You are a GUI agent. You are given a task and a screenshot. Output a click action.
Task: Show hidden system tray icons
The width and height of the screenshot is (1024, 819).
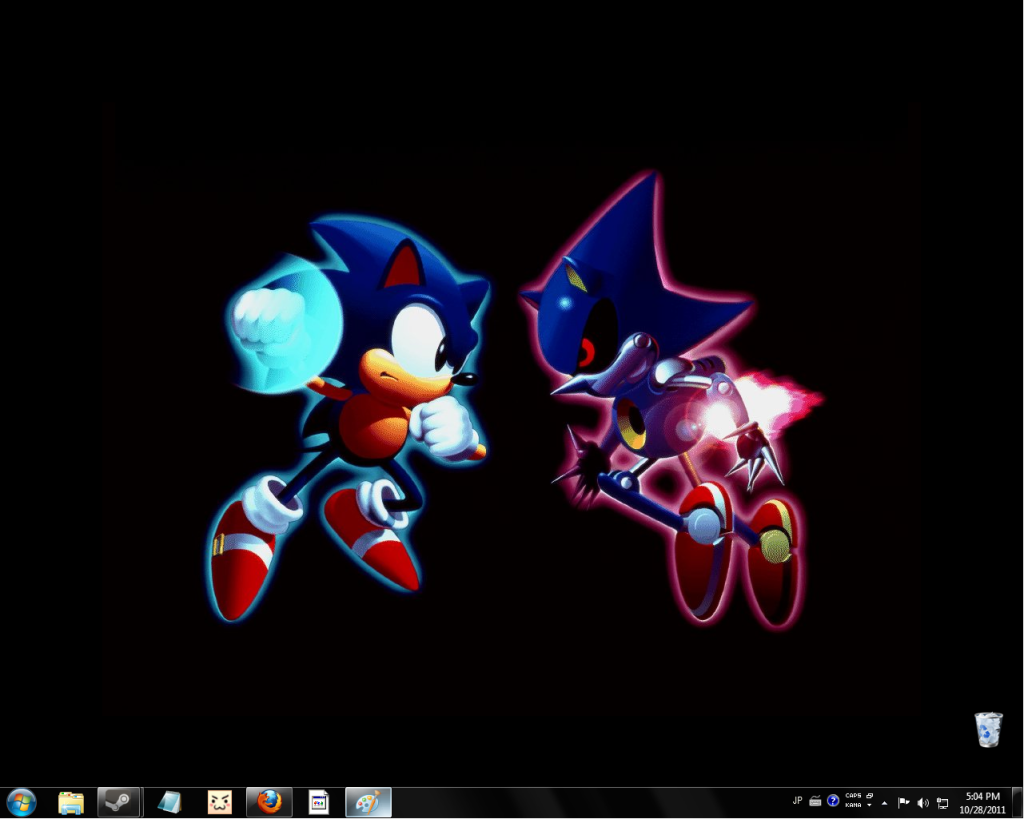click(x=884, y=802)
